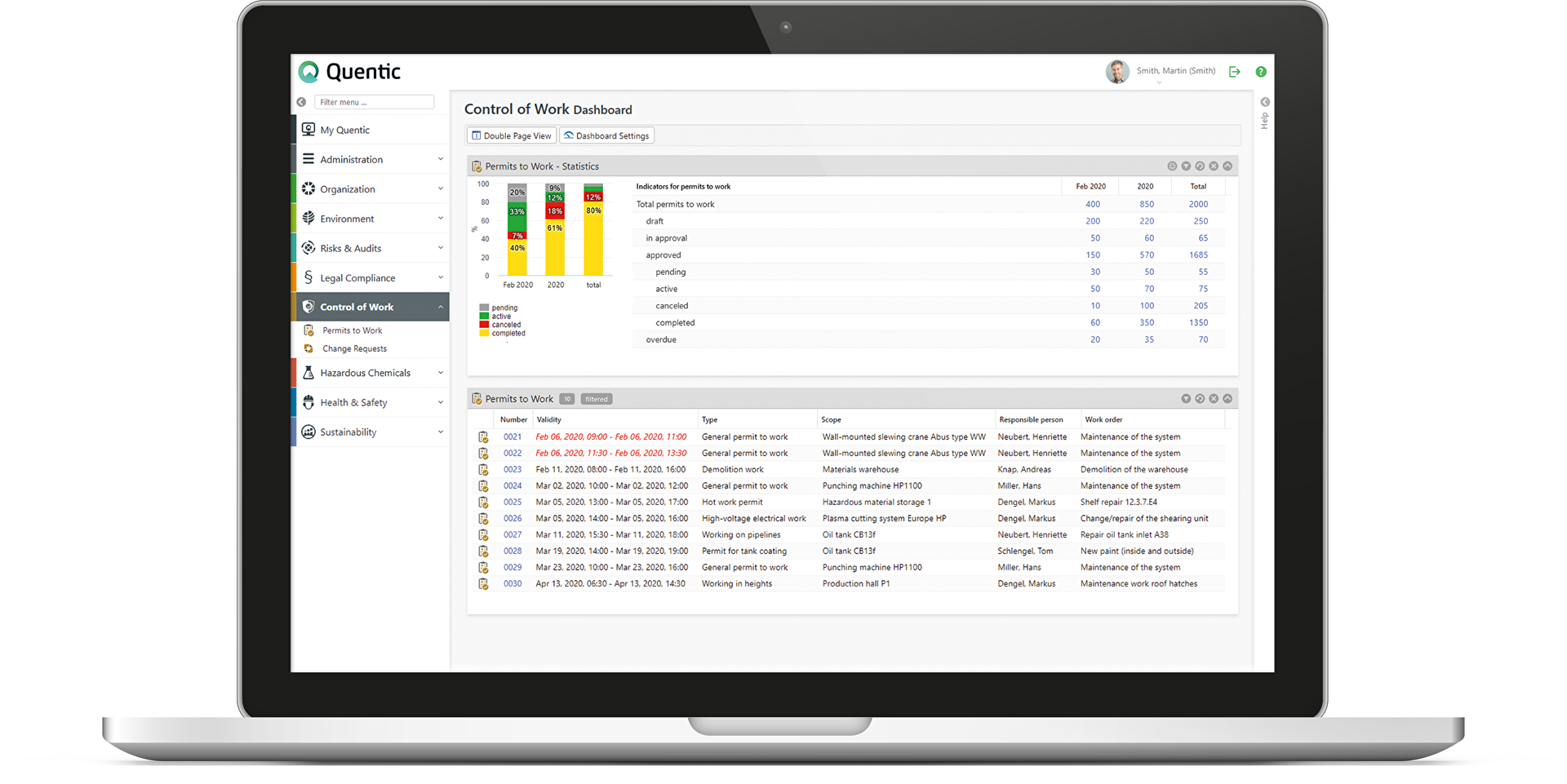This screenshot has width=1567, height=784.
Task: Refresh the Permits to Work Statistics panel
Action: coord(1200,166)
